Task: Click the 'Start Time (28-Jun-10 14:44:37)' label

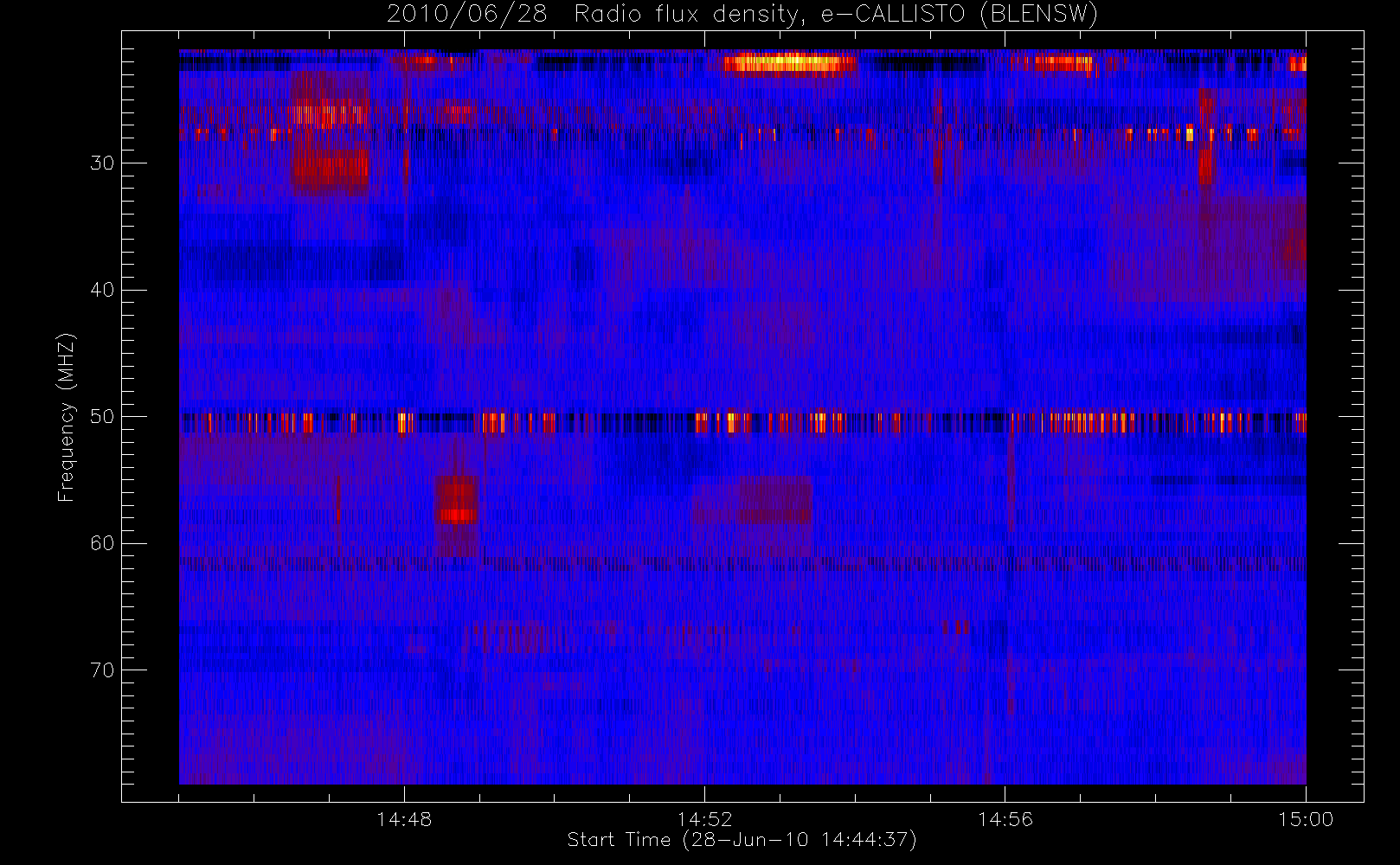Action: tap(742, 840)
